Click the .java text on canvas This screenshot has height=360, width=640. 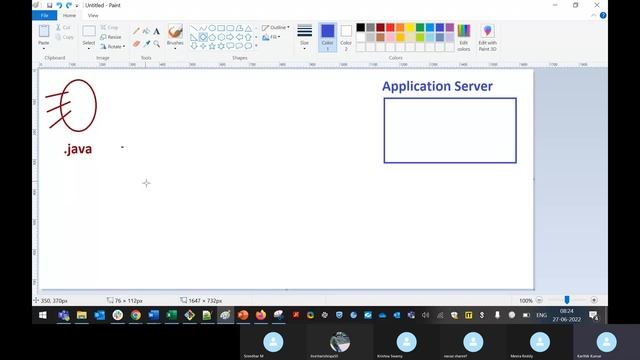click(78, 149)
